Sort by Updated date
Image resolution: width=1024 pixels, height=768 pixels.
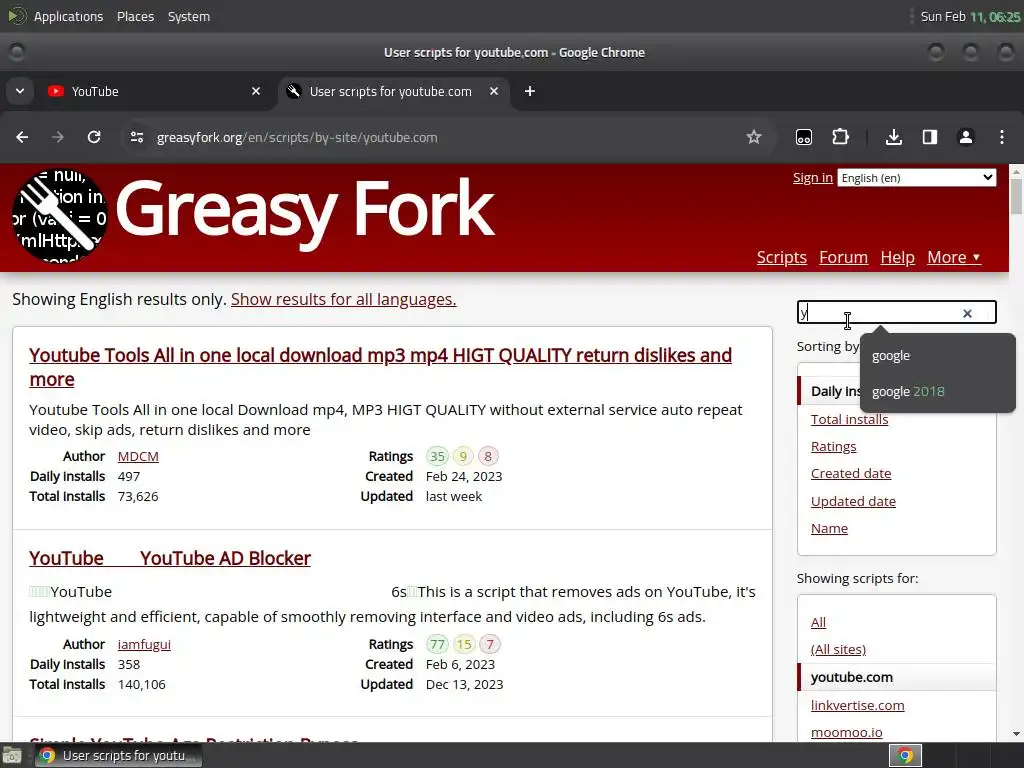click(x=853, y=502)
